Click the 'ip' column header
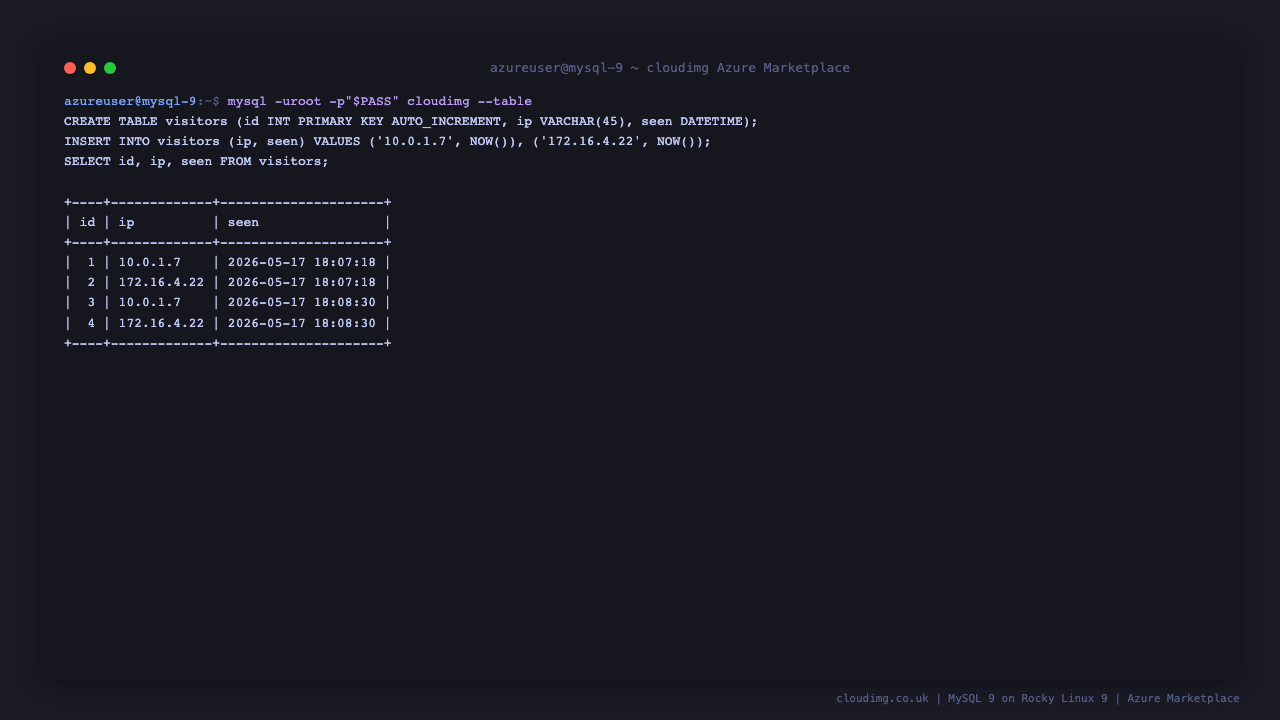This screenshot has width=1280, height=720. pyautogui.click(x=127, y=223)
